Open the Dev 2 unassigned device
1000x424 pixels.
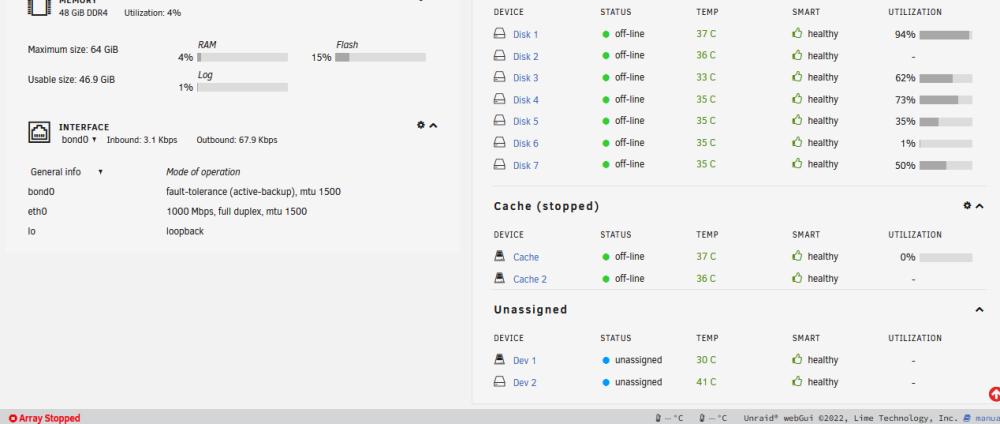[525, 383]
